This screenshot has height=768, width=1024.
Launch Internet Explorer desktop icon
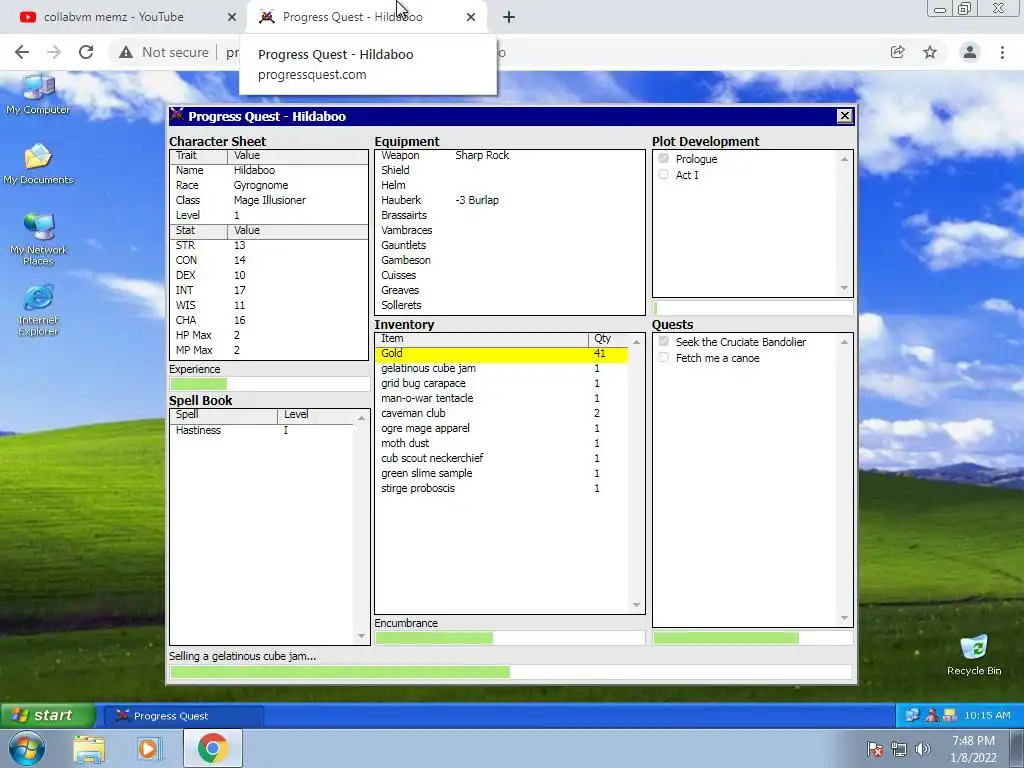click(x=39, y=310)
